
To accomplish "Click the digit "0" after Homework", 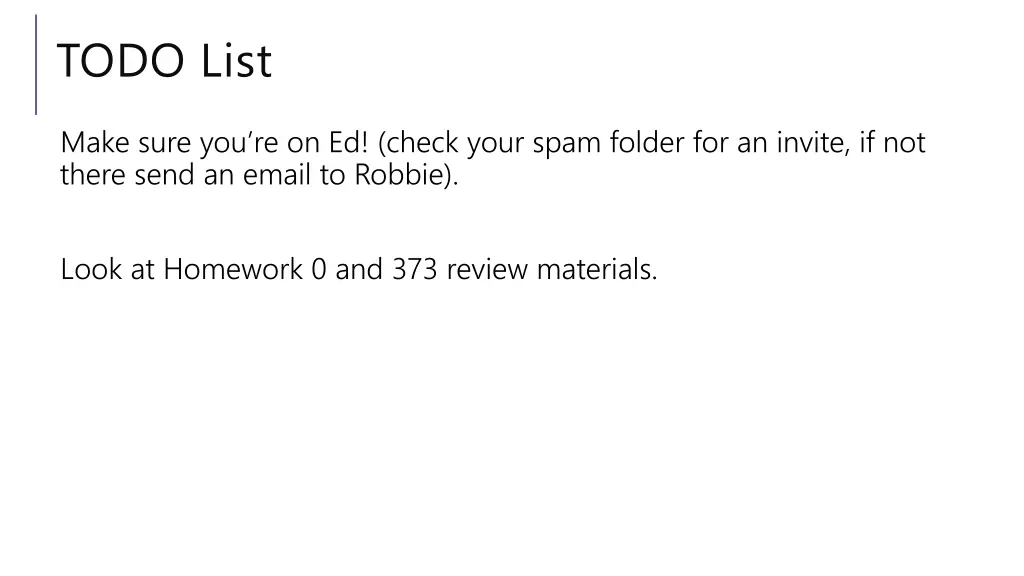I will (318, 269).
